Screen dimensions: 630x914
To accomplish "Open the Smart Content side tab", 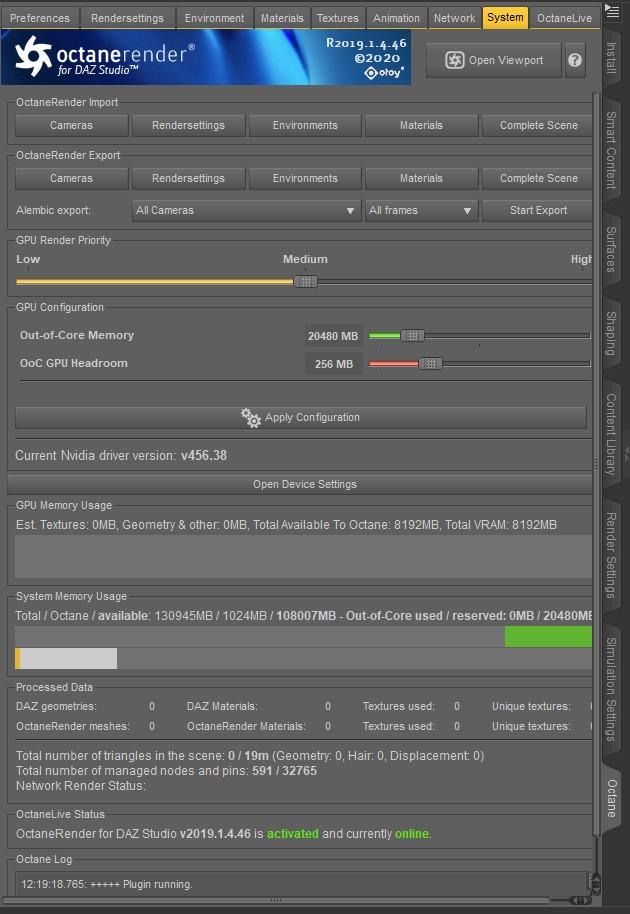I will pyautogui.click(x=611, y=150).
